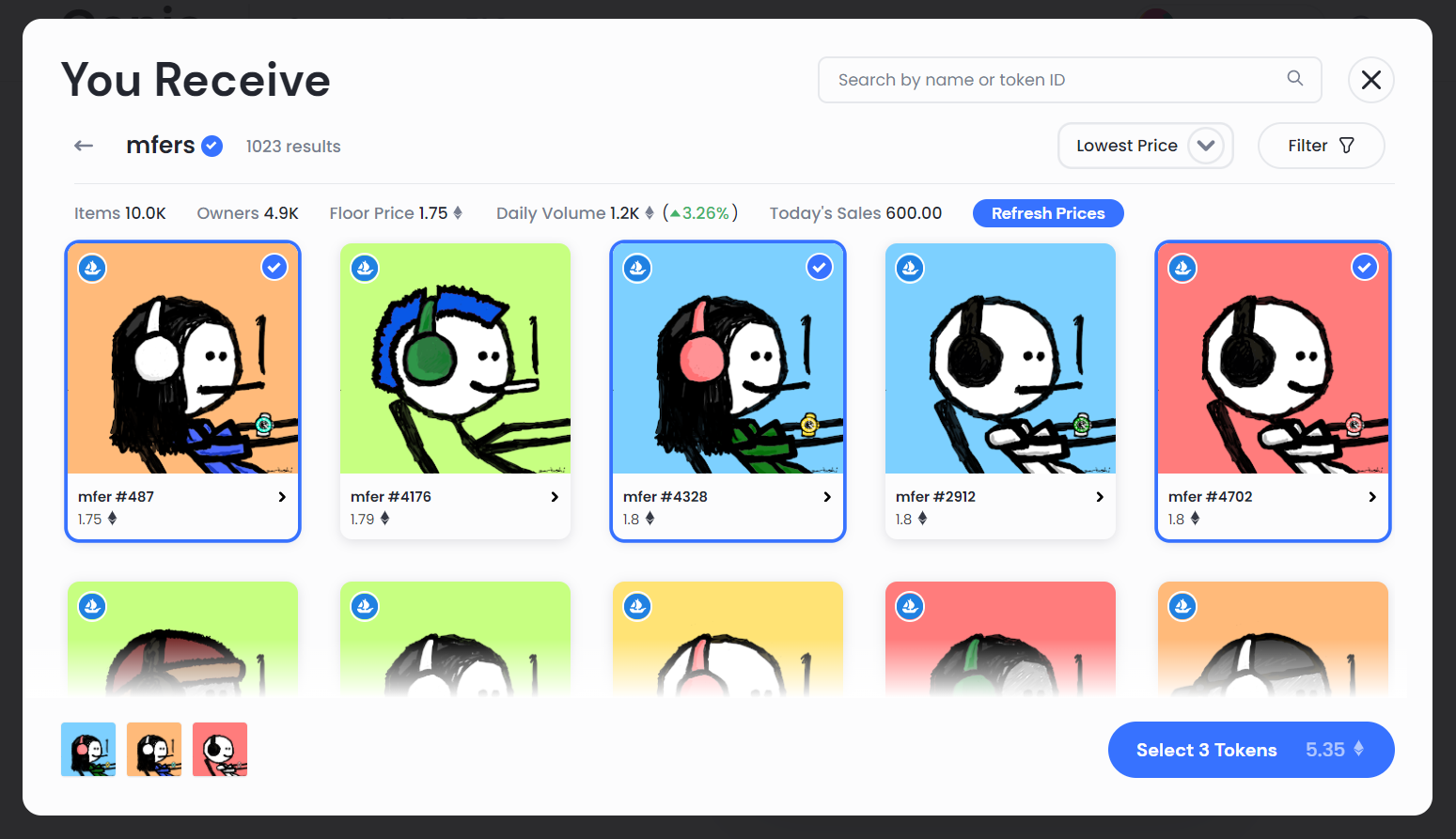Click the OpenSea badge on mfer #4176
This screenshot has width=1456, height=839.
(x=365, y=269)
